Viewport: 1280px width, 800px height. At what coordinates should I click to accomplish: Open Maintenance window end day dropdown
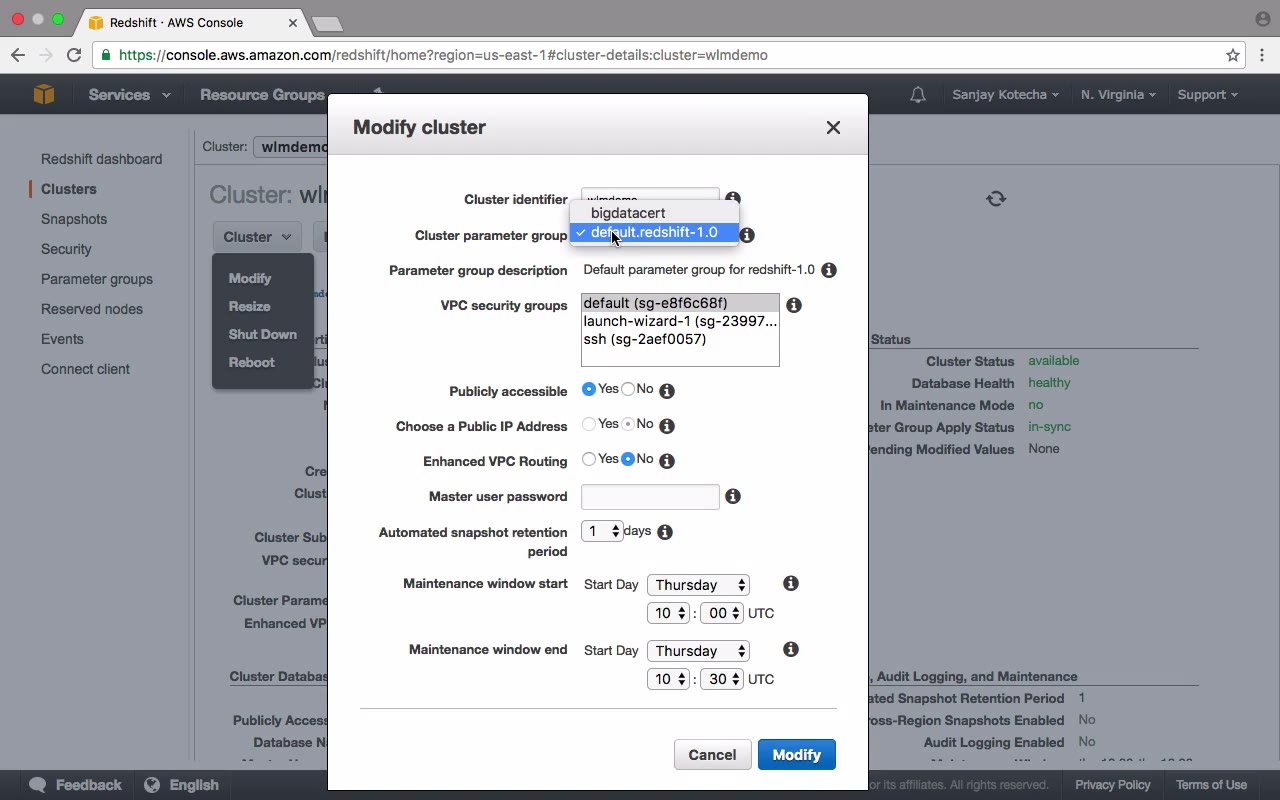pos(698,651)
